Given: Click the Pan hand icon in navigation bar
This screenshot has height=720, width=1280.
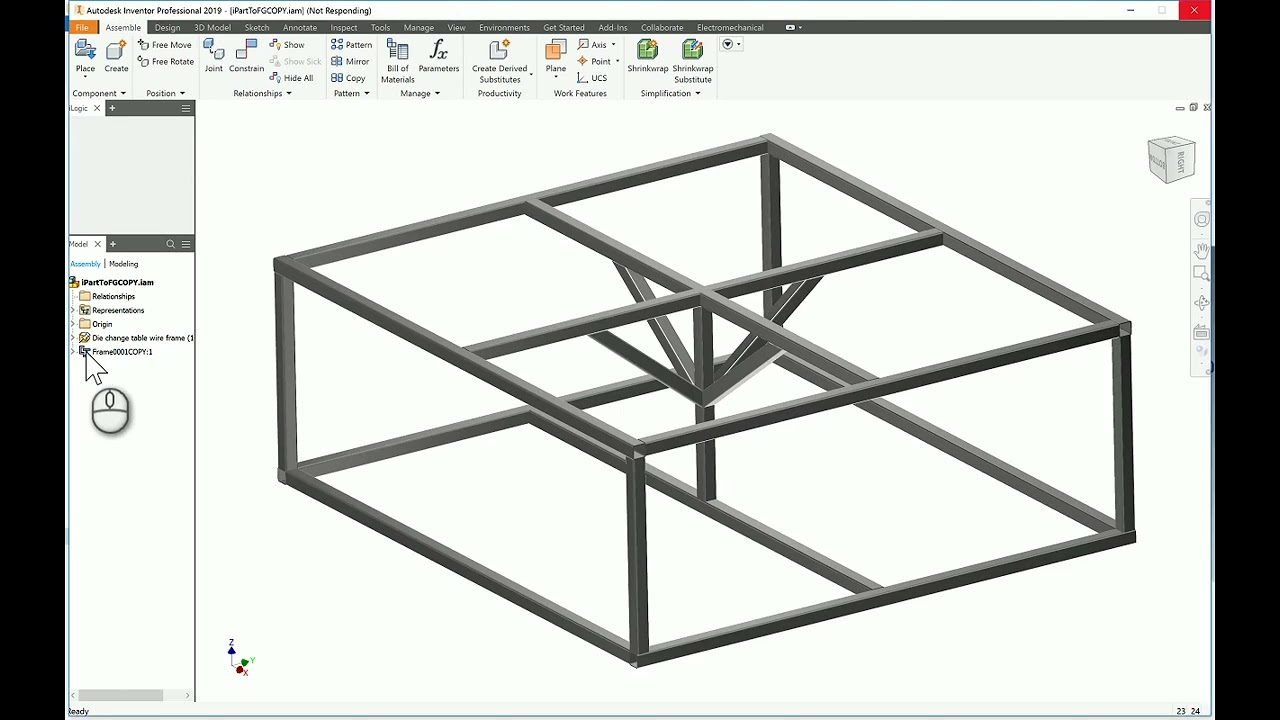Looking at the screenshot, I should pyautogui.click(x=1201, y=249).
